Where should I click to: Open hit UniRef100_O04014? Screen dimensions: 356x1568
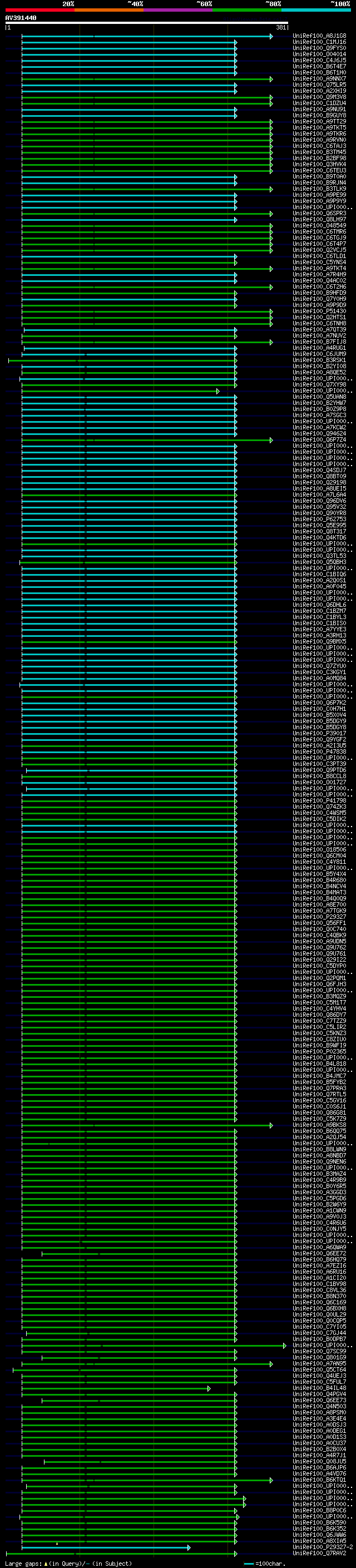319,54
